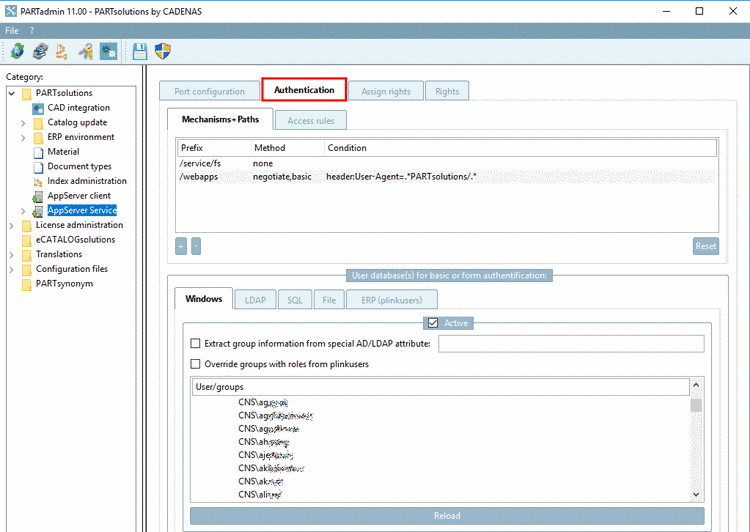Viewport: 750px width, 532px height.
Task: Click the user list scroll up arrow
Action: click(x=696, y=385)
